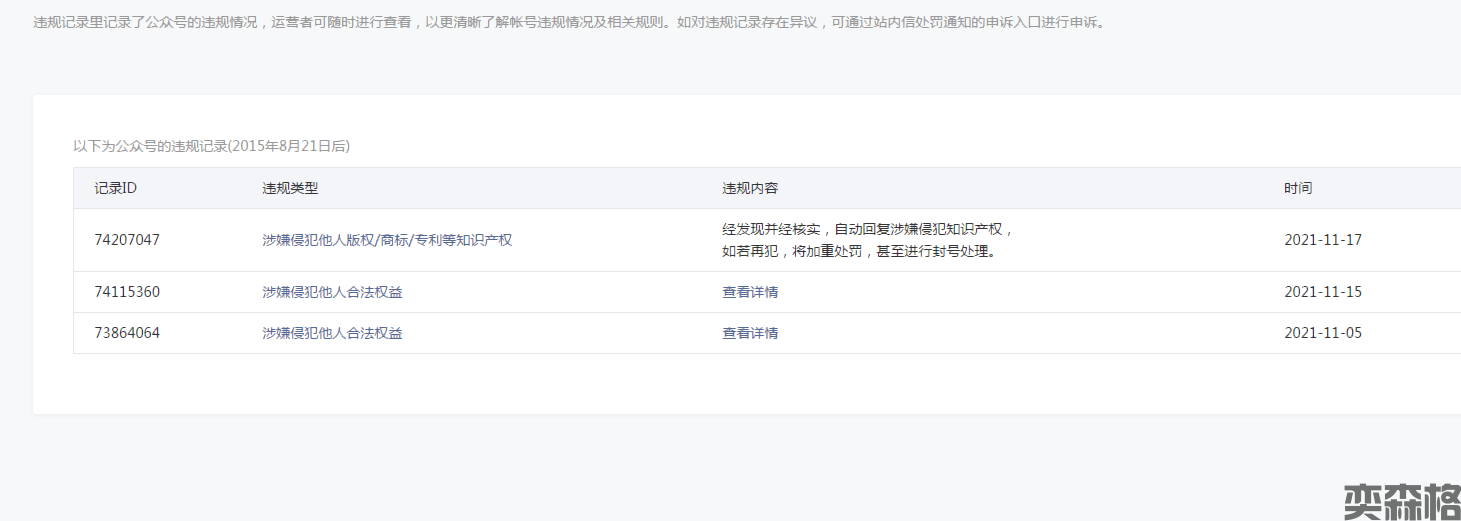
Task: Click the date 2021-11-17
Action: (1323, 240)
